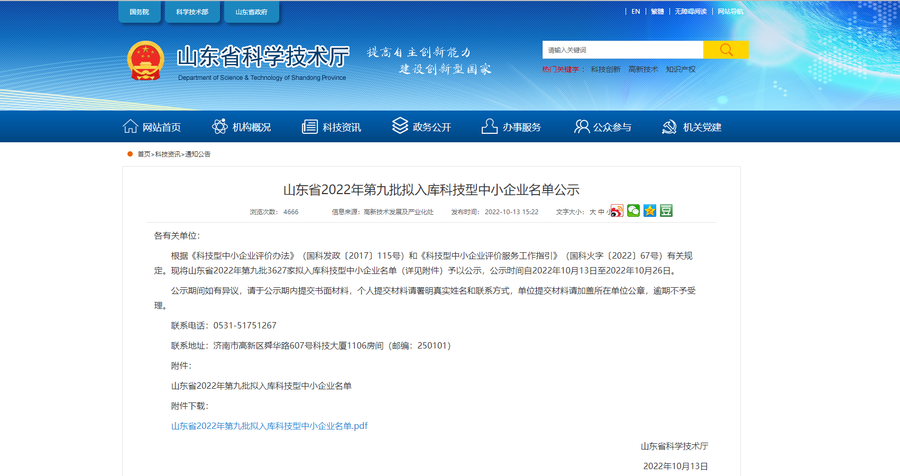Share article via WeChat icon
The image size is (900, 476).
point(633,211)
